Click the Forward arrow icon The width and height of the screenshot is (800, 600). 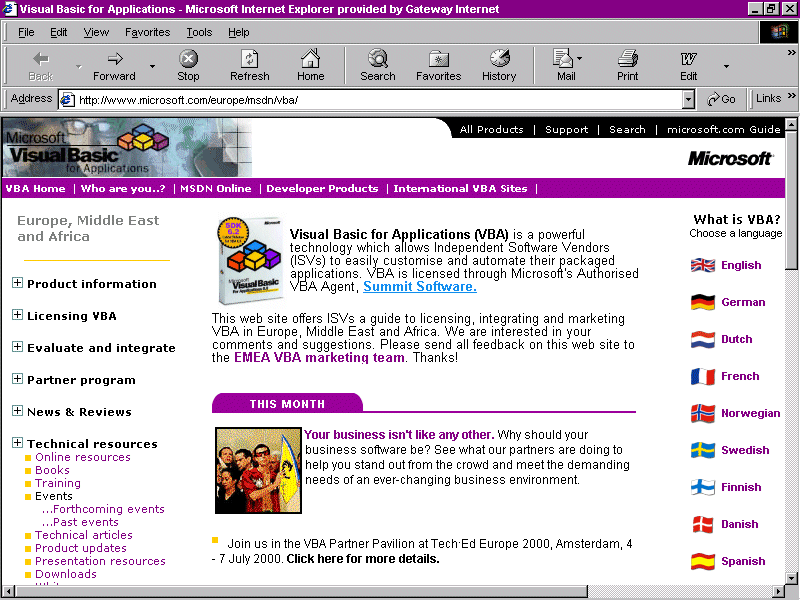115,59
